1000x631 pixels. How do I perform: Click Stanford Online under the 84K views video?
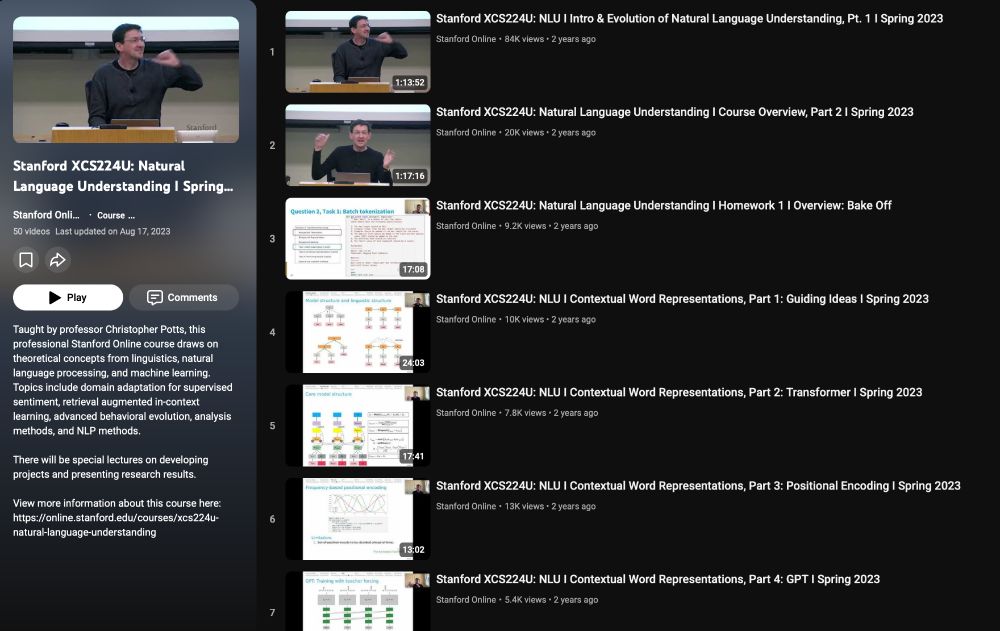click(x=466, y=39)
